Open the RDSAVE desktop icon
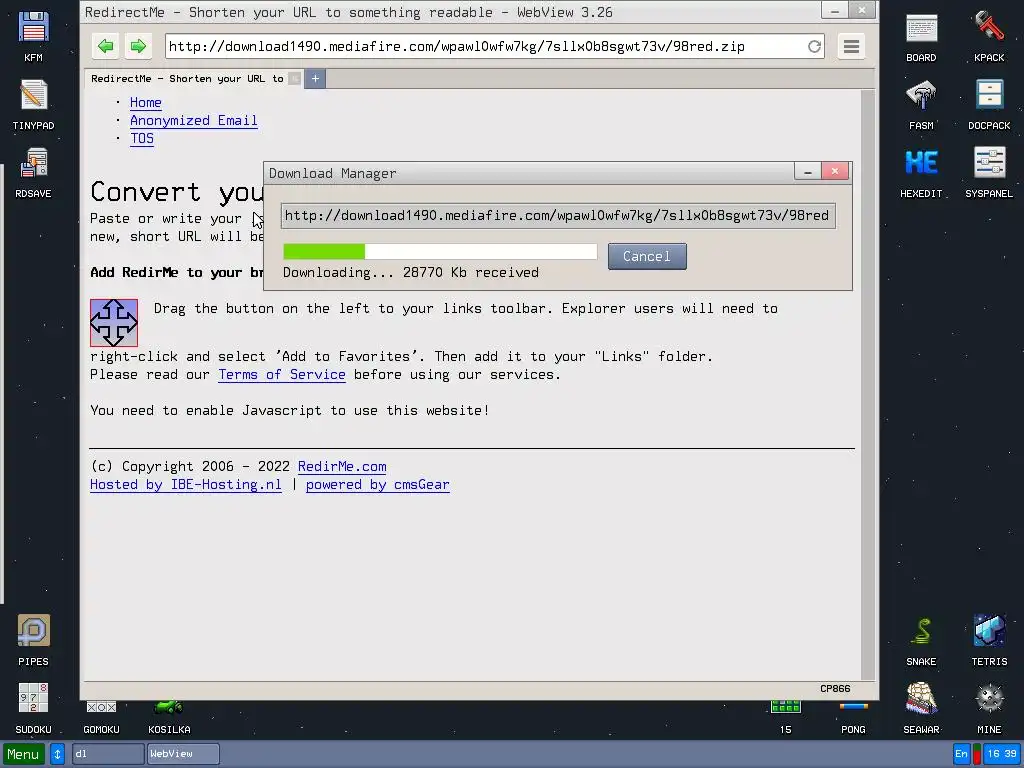Viewport: 1024px width, 768px height. tap(33, 163)
